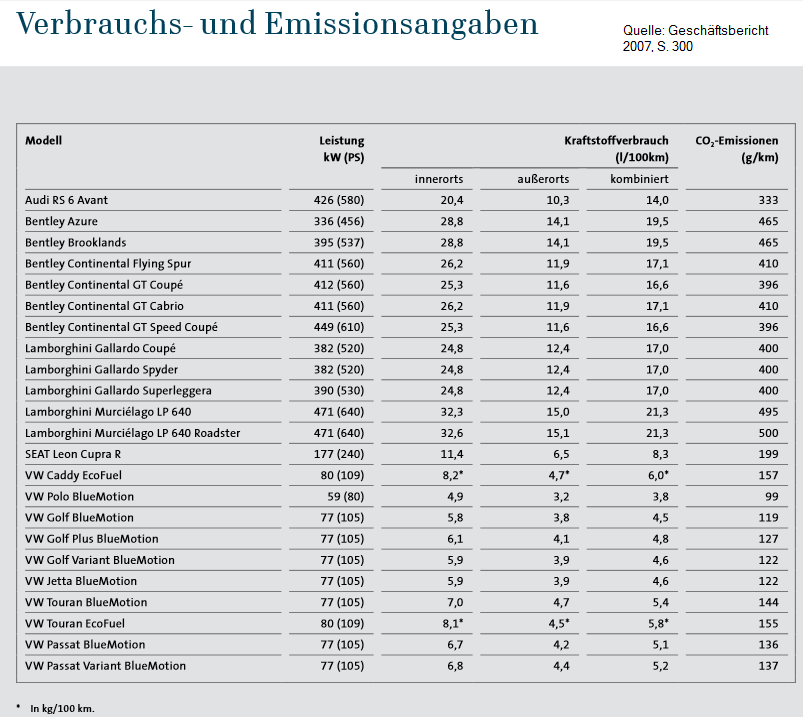Click the 'Kraftstoffverbrauch (l/100km)' column header
The image size is (803, 717).
pyautogui.click(x=616, y=149)
